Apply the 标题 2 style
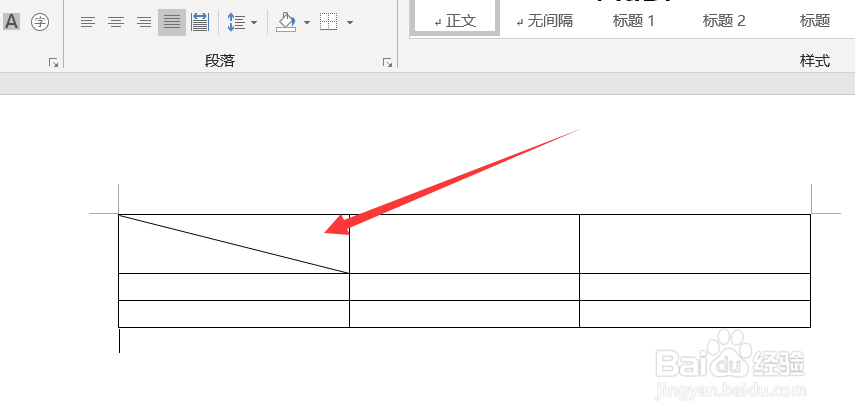The width and height of the screenshot is (855, 420). 724,21
